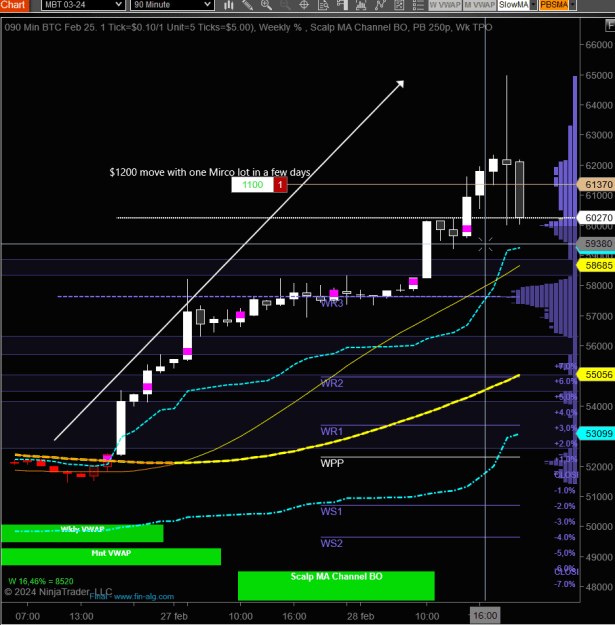Click the 65000 price axis label

point(599,75)
